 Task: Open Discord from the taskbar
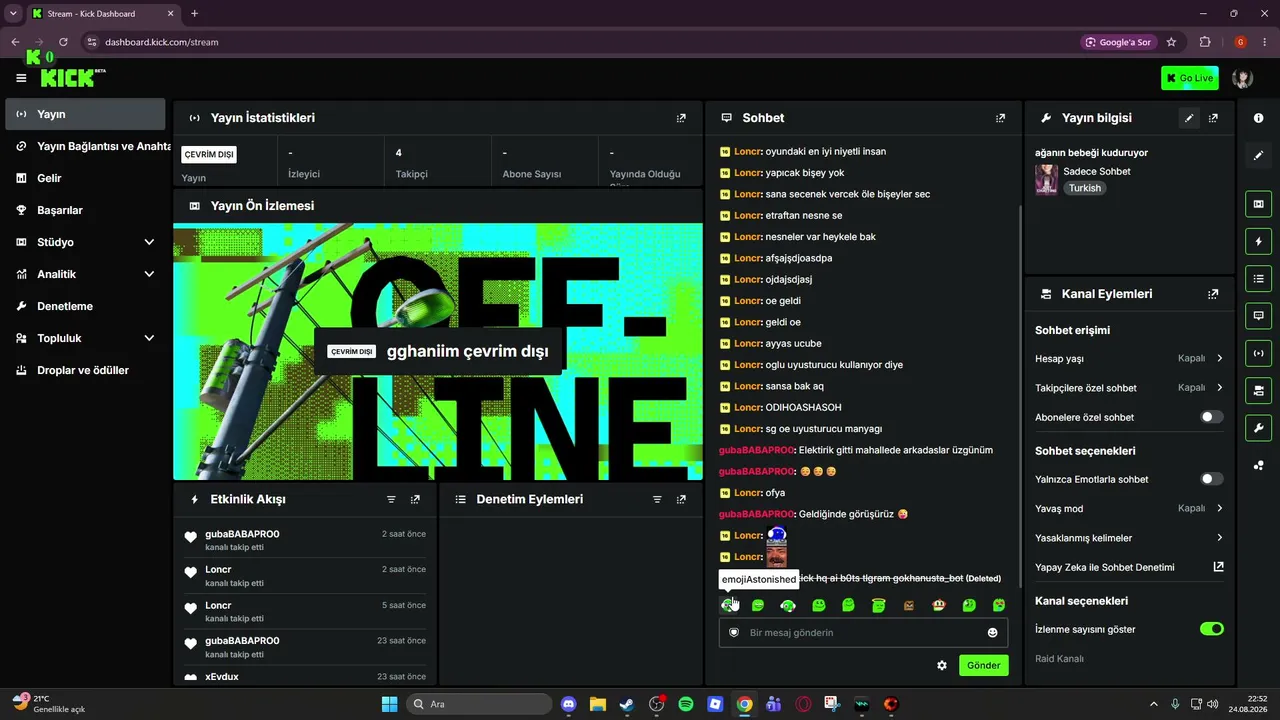569,704
